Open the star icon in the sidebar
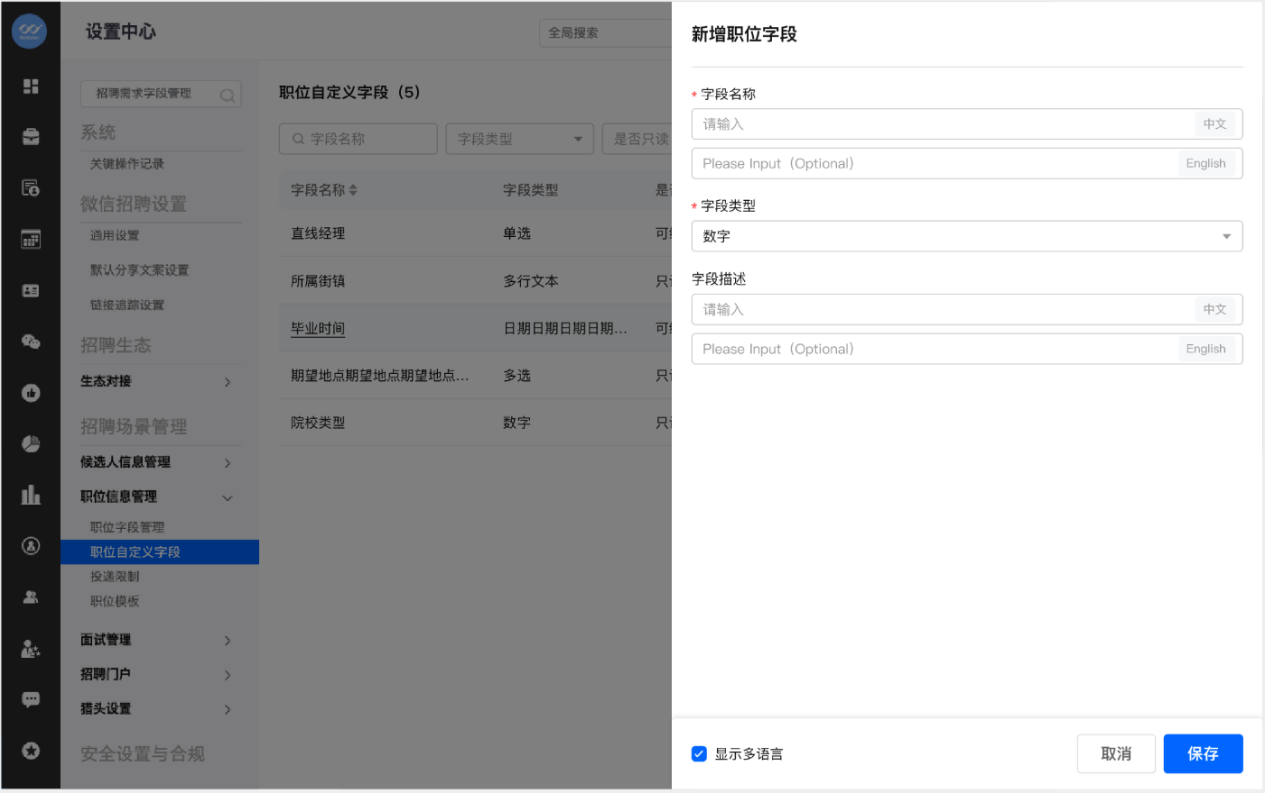Screen dimensions: 1265x793 coord(30,750)
